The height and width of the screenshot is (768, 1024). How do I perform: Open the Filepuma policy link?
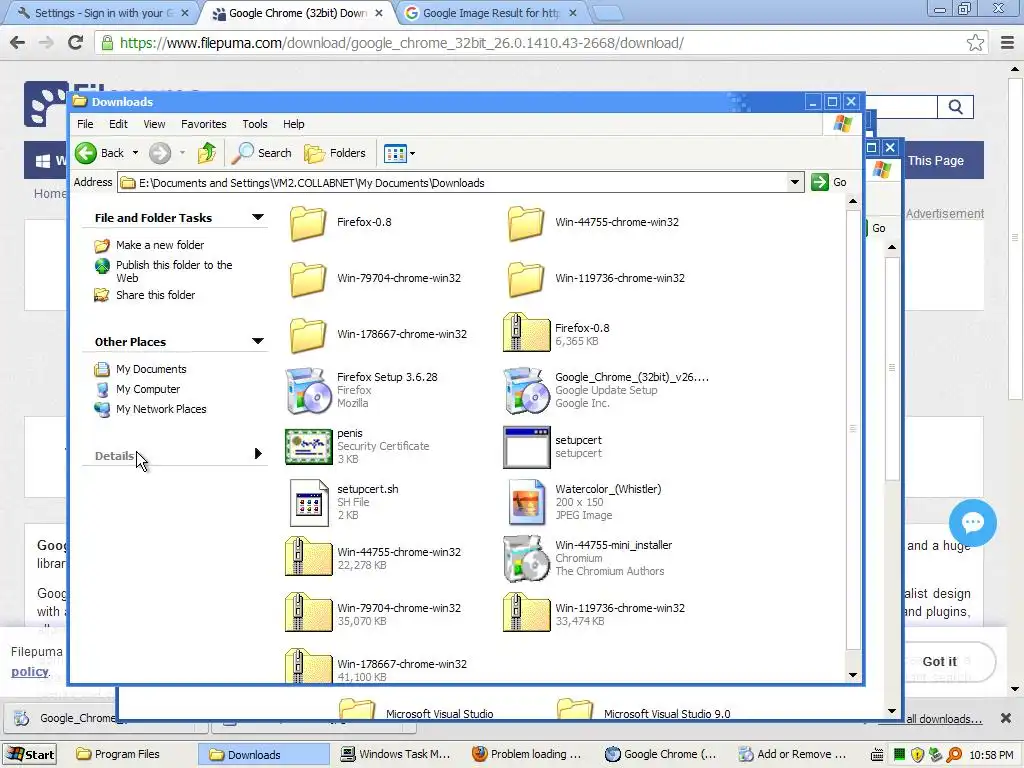29,671
